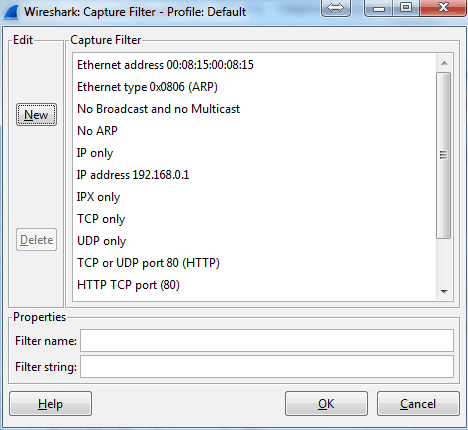
Task: Focus the Filter name input field
Action: pyautogui.click(x=267, y=340)
